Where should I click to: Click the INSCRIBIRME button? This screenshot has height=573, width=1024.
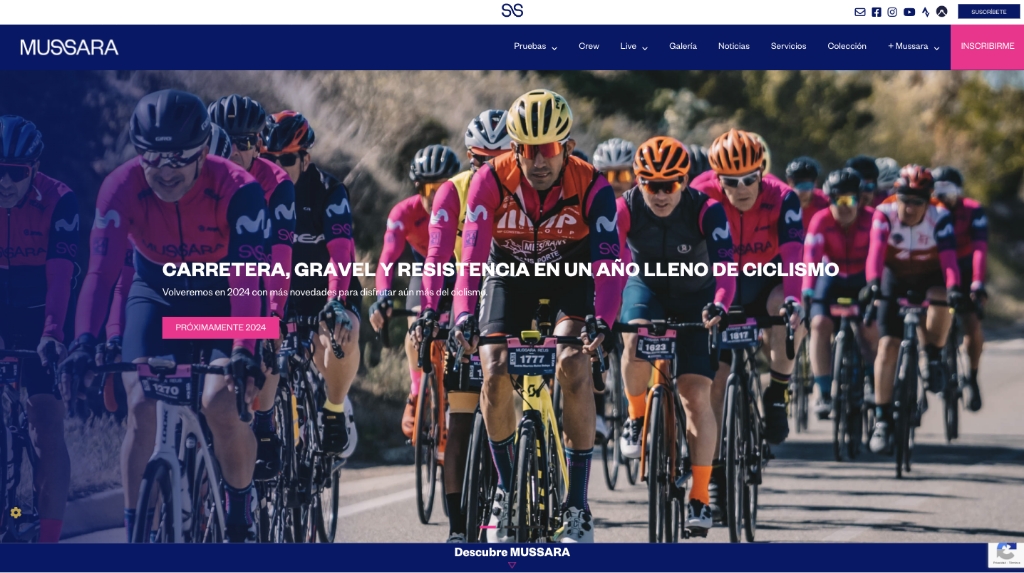point(987,47)
